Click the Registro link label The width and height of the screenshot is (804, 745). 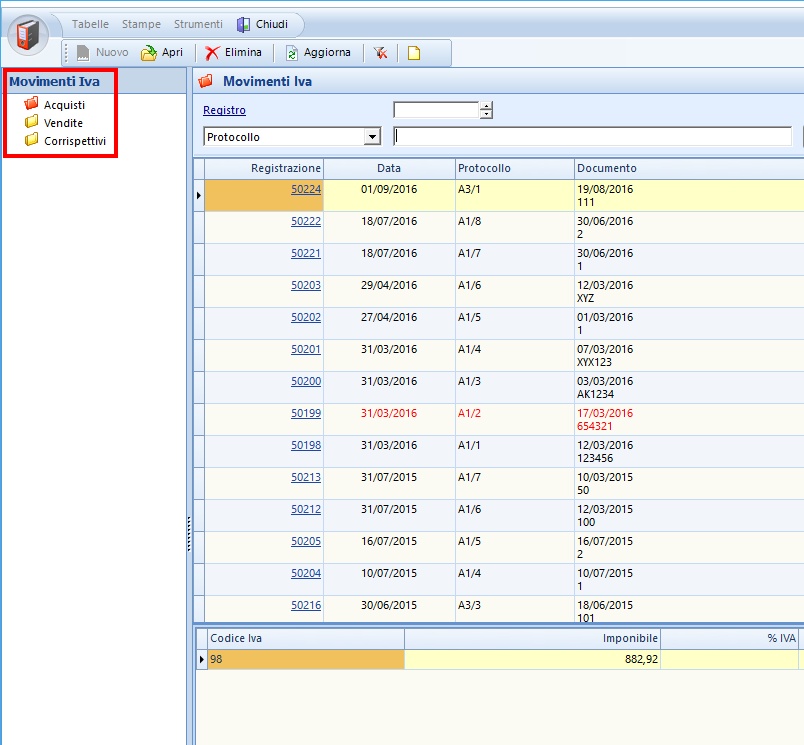224,111
